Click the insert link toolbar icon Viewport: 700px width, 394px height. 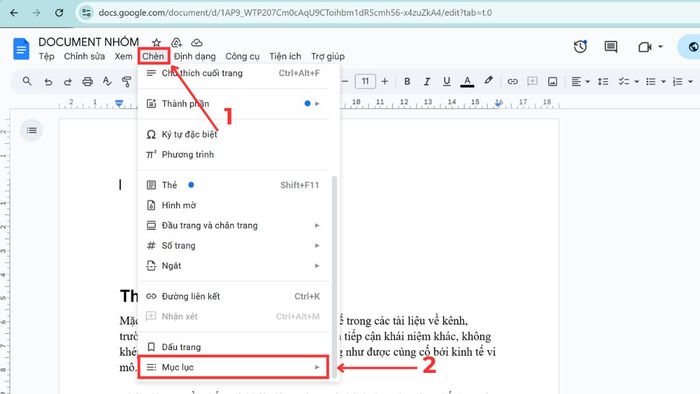pyautogui.click(x=512, y=82)
